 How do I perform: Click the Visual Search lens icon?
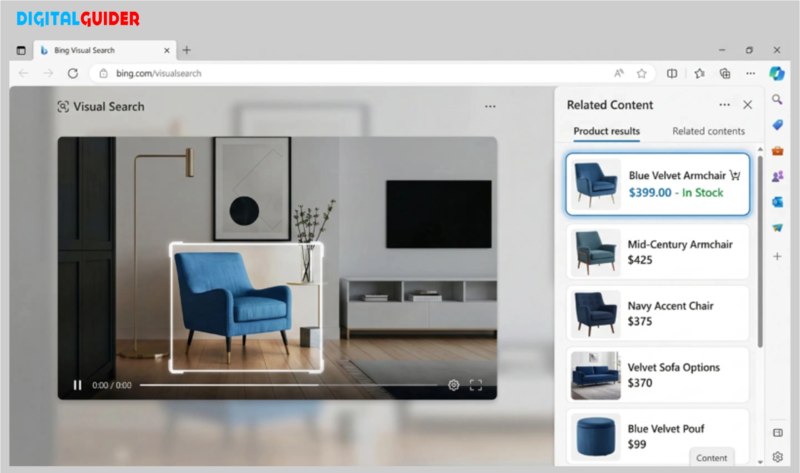(x=63, y=107)
